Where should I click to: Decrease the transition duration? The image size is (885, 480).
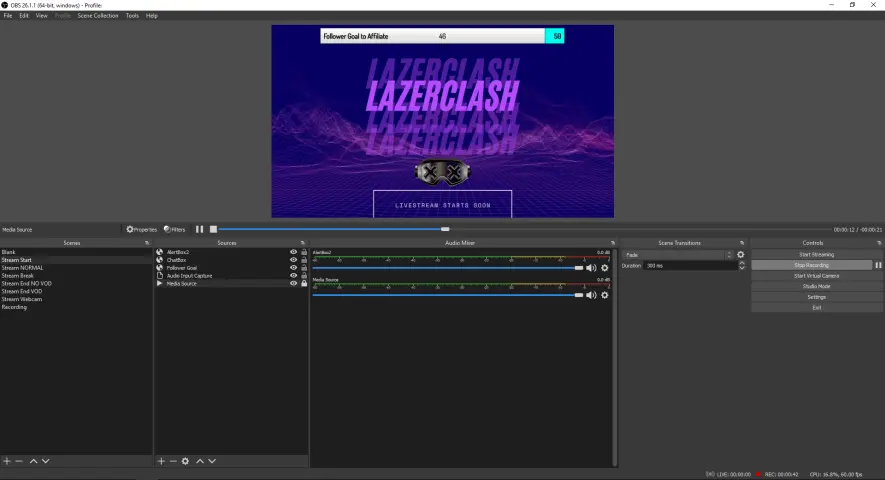742,268
